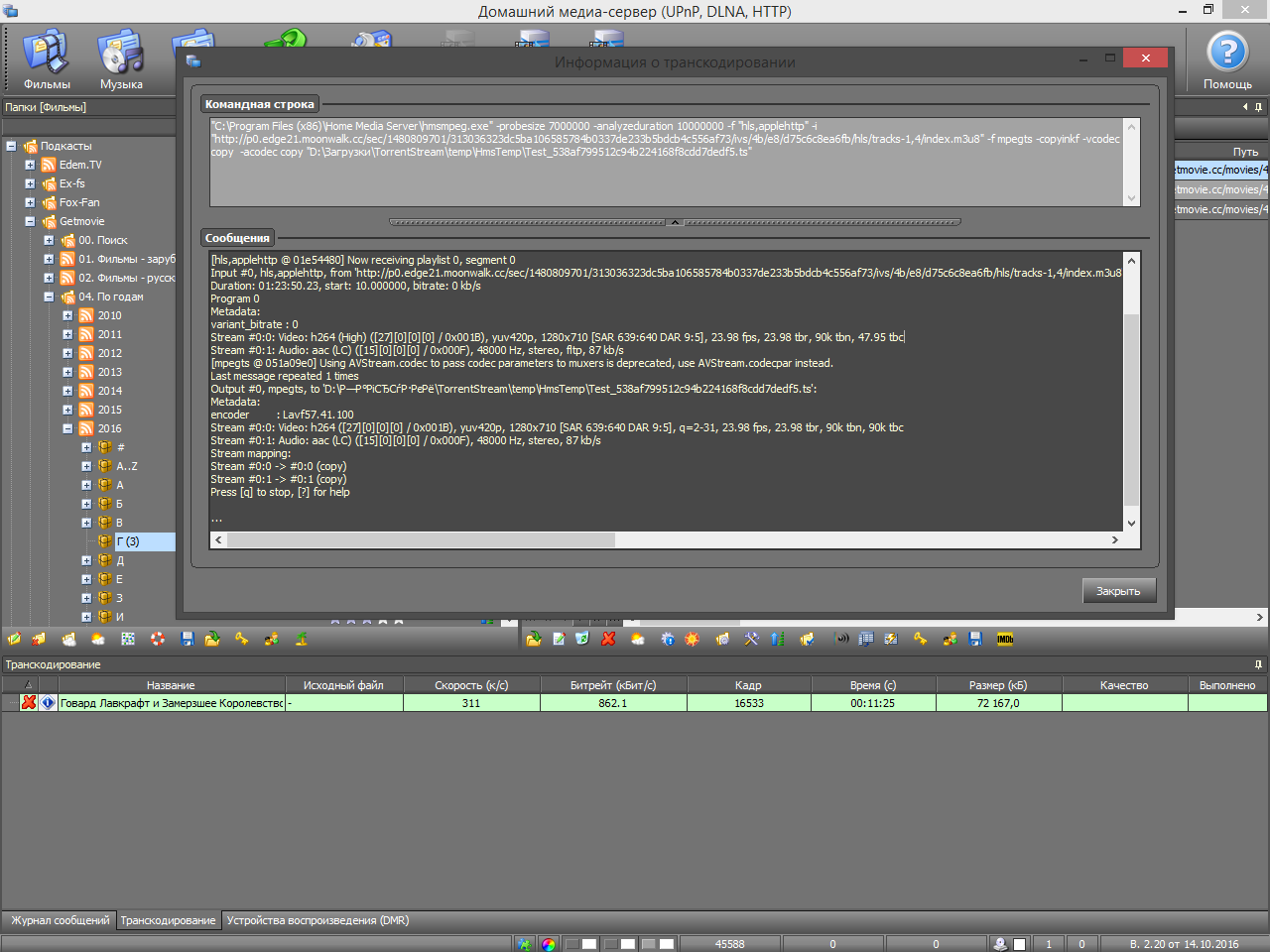Image resolution: width=1270 pixels, height=952 pixels.
Task: Open the Музыка (Music) section icon
Action: pos(121,58)
